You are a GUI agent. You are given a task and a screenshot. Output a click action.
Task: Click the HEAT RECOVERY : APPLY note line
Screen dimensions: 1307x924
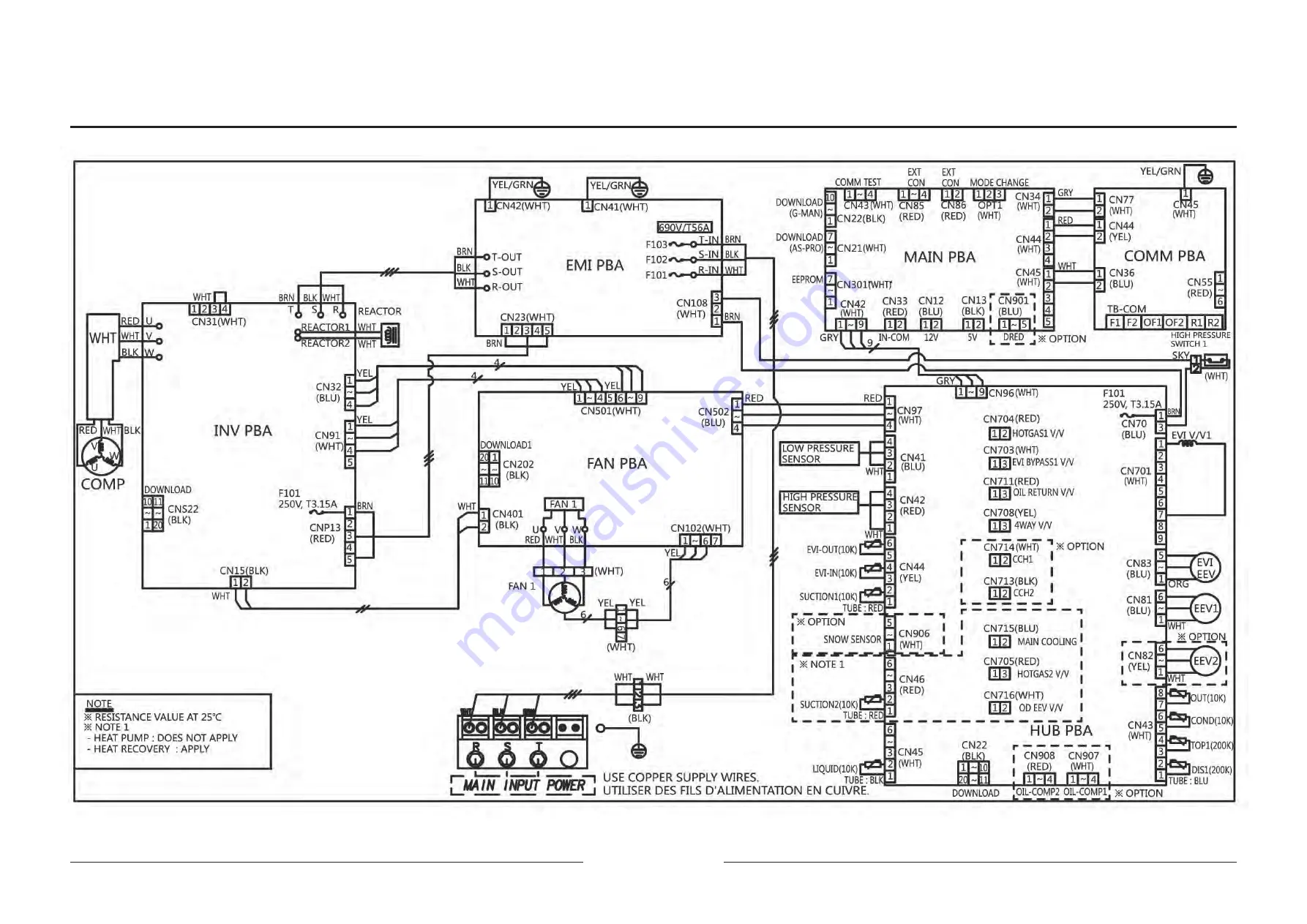click(x=148, y=749)
